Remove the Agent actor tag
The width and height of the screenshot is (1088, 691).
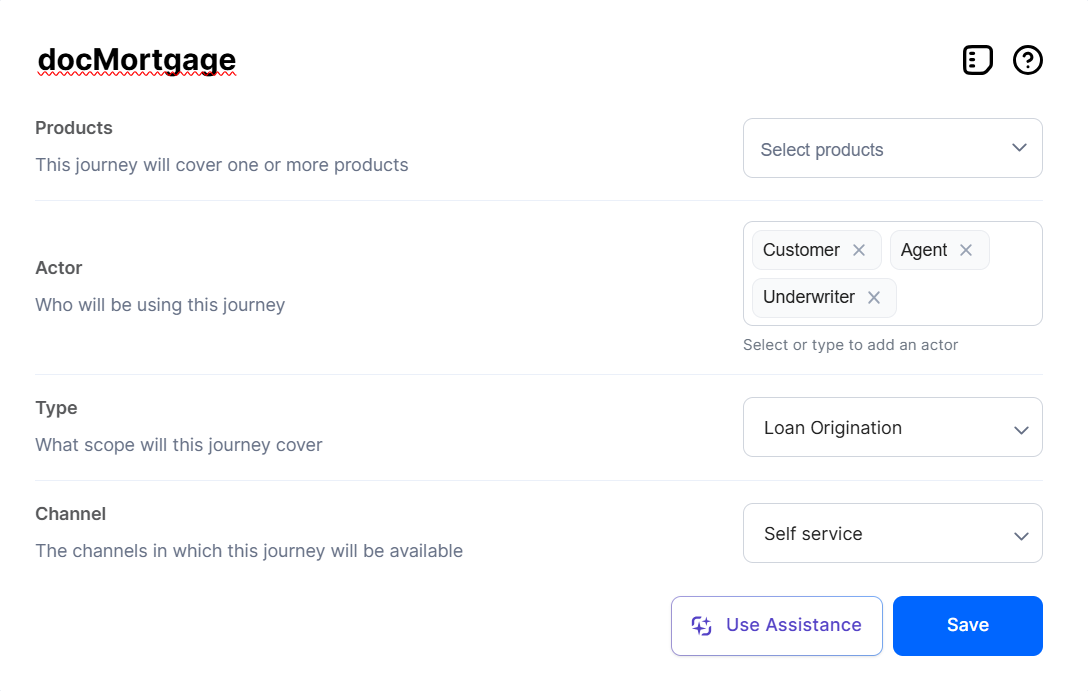pyautogui.click(x=966, y=250)
